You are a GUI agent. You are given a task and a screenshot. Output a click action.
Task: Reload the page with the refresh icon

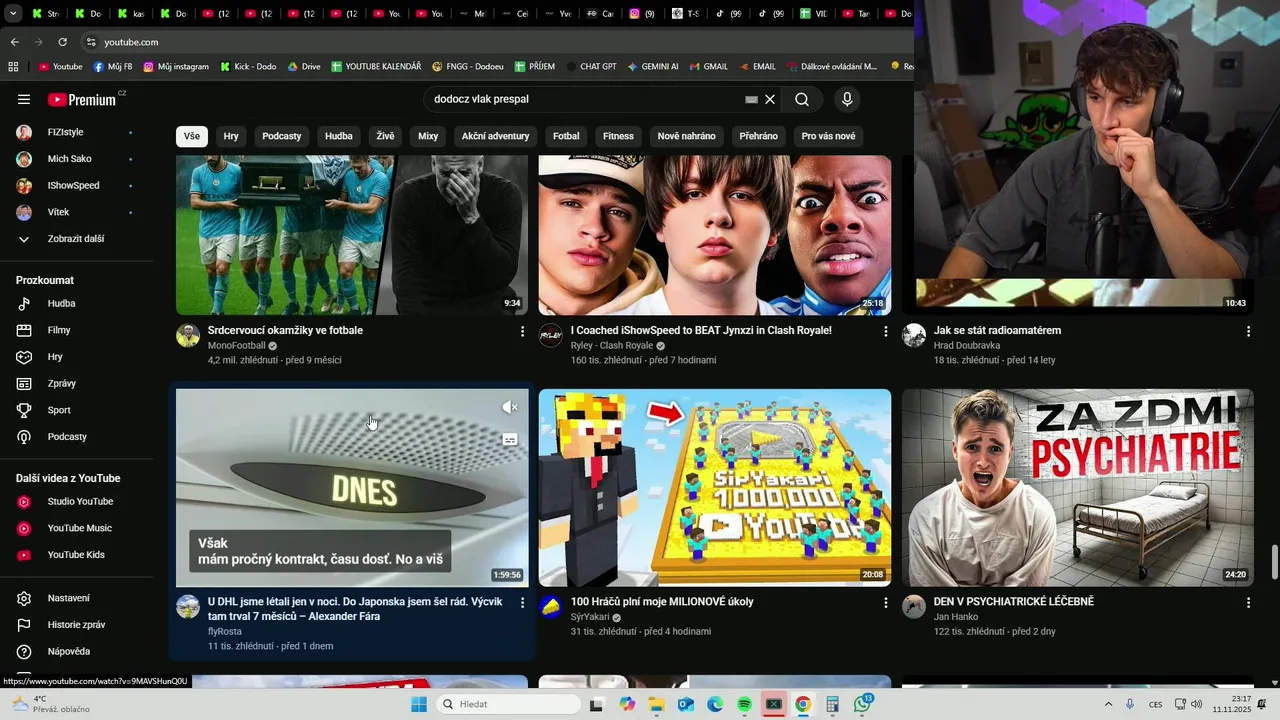pyautogui.click(x=63, y=42)
